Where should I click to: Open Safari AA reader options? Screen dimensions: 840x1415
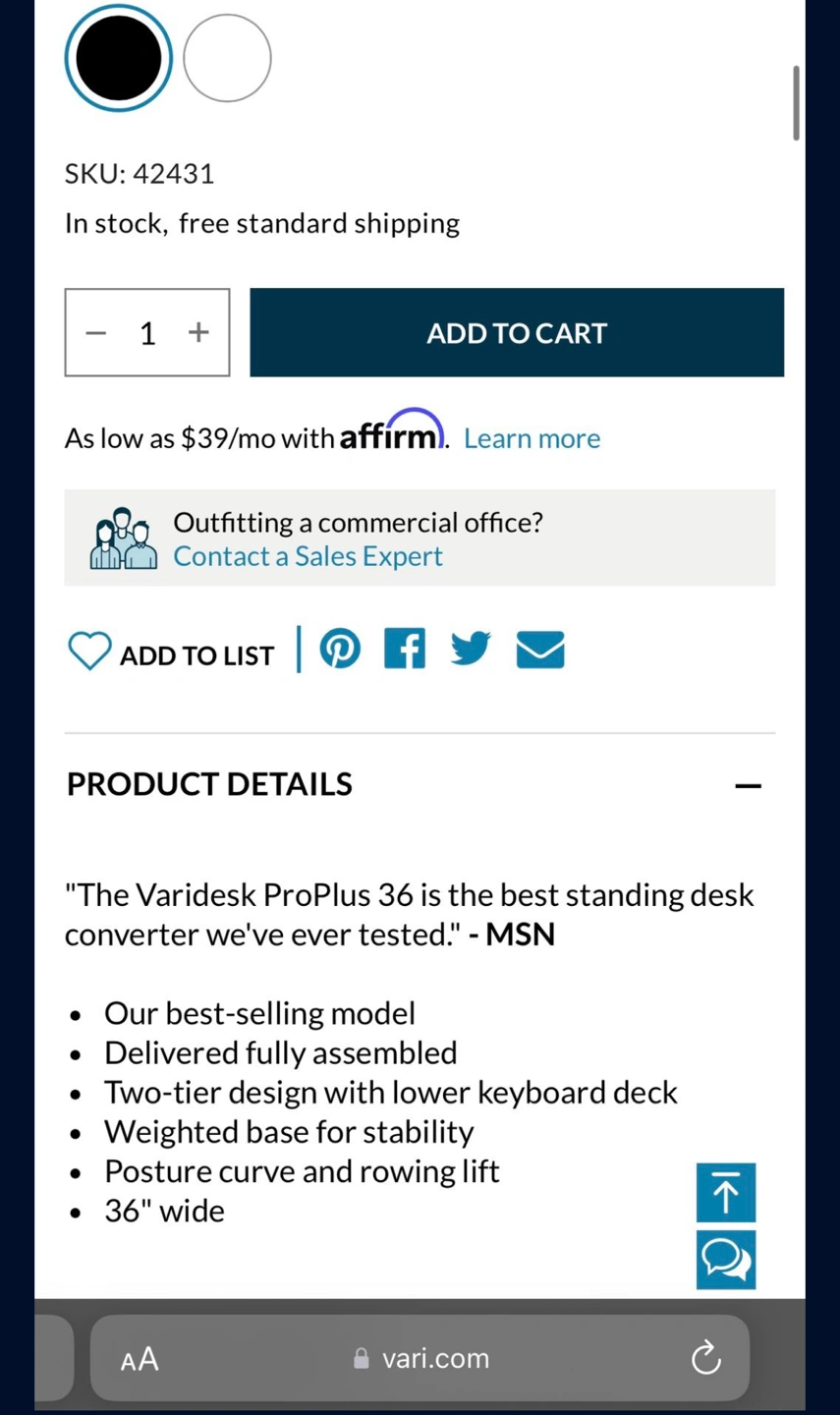(x=140, y=1359)
